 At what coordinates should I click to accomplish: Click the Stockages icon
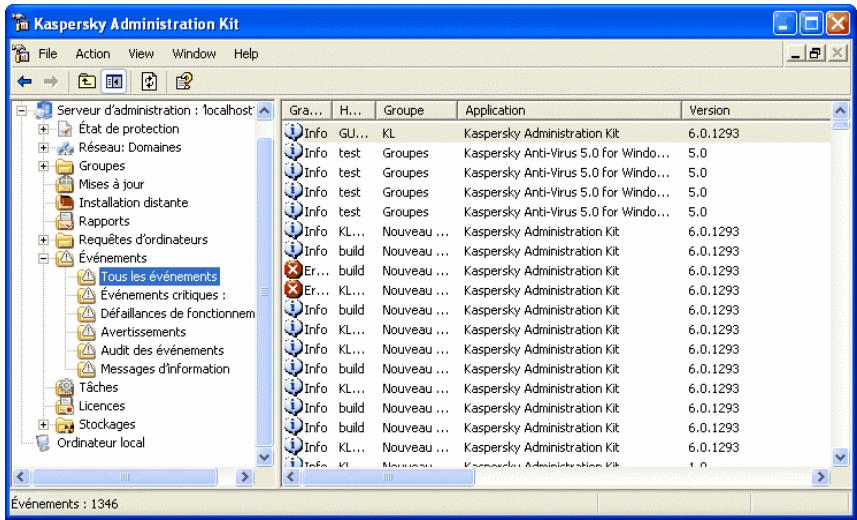[65, 425]
